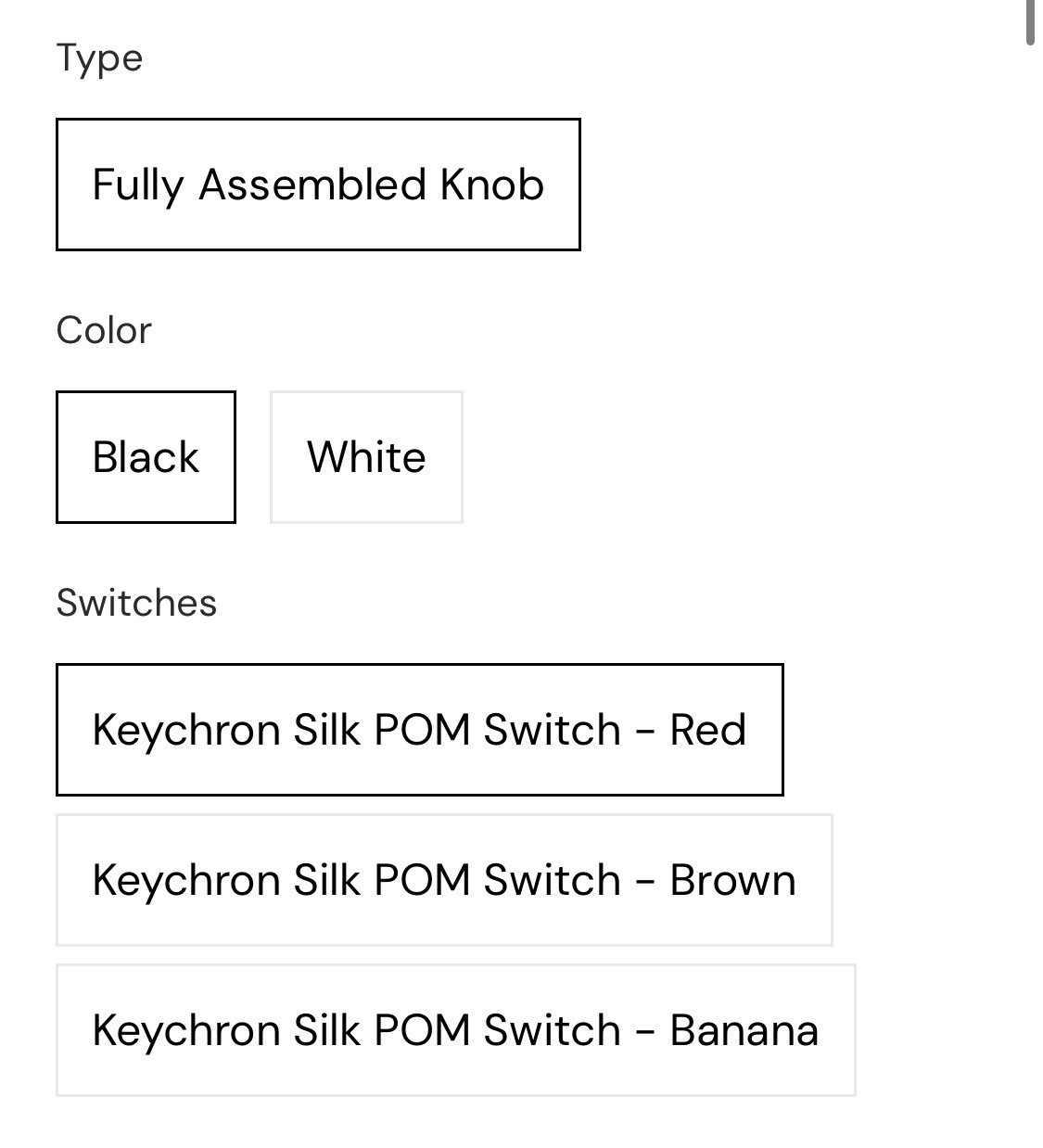This screenshot has width=1043, height=1148.
Task: Click the word Knob in type option
Action: [492, 185]
